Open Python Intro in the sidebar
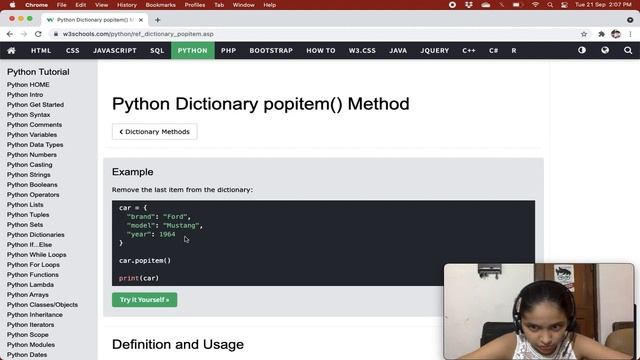Image resolution: width=640 pixels, height=360 pixels. 25,95
